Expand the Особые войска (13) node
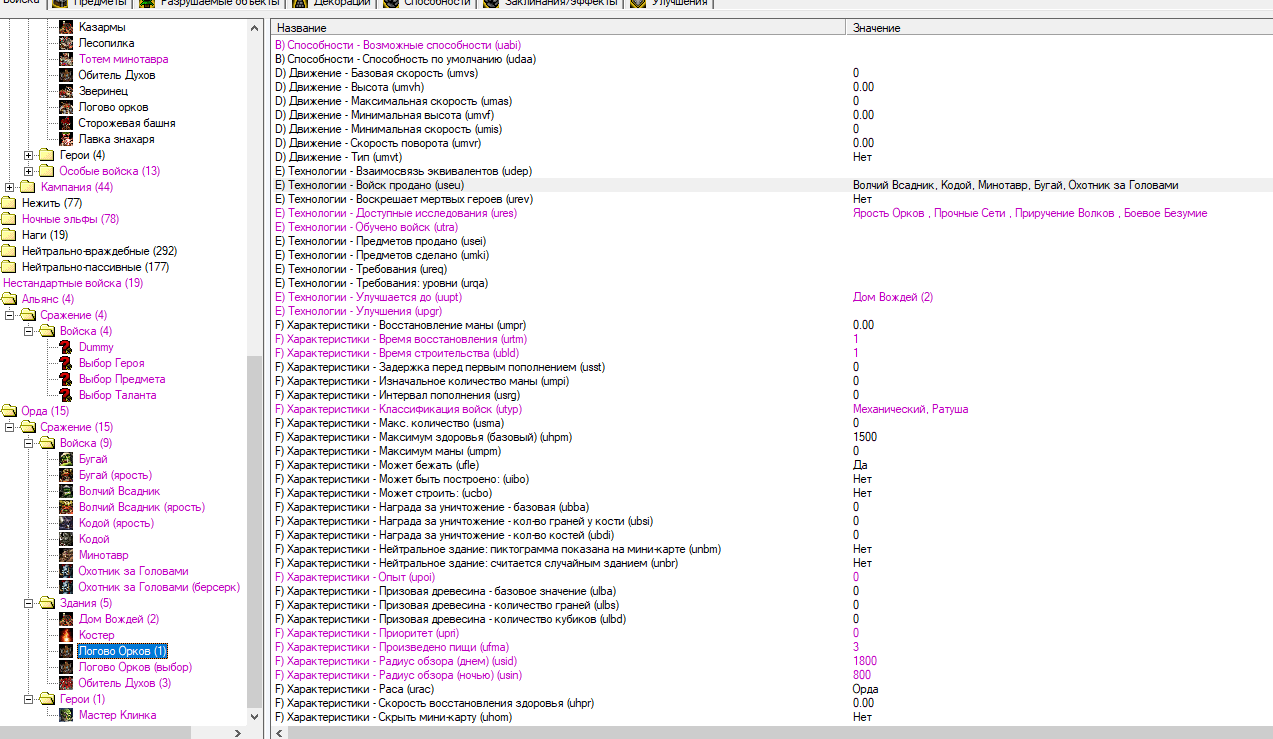1273x739 pixels. coord(29,171)
